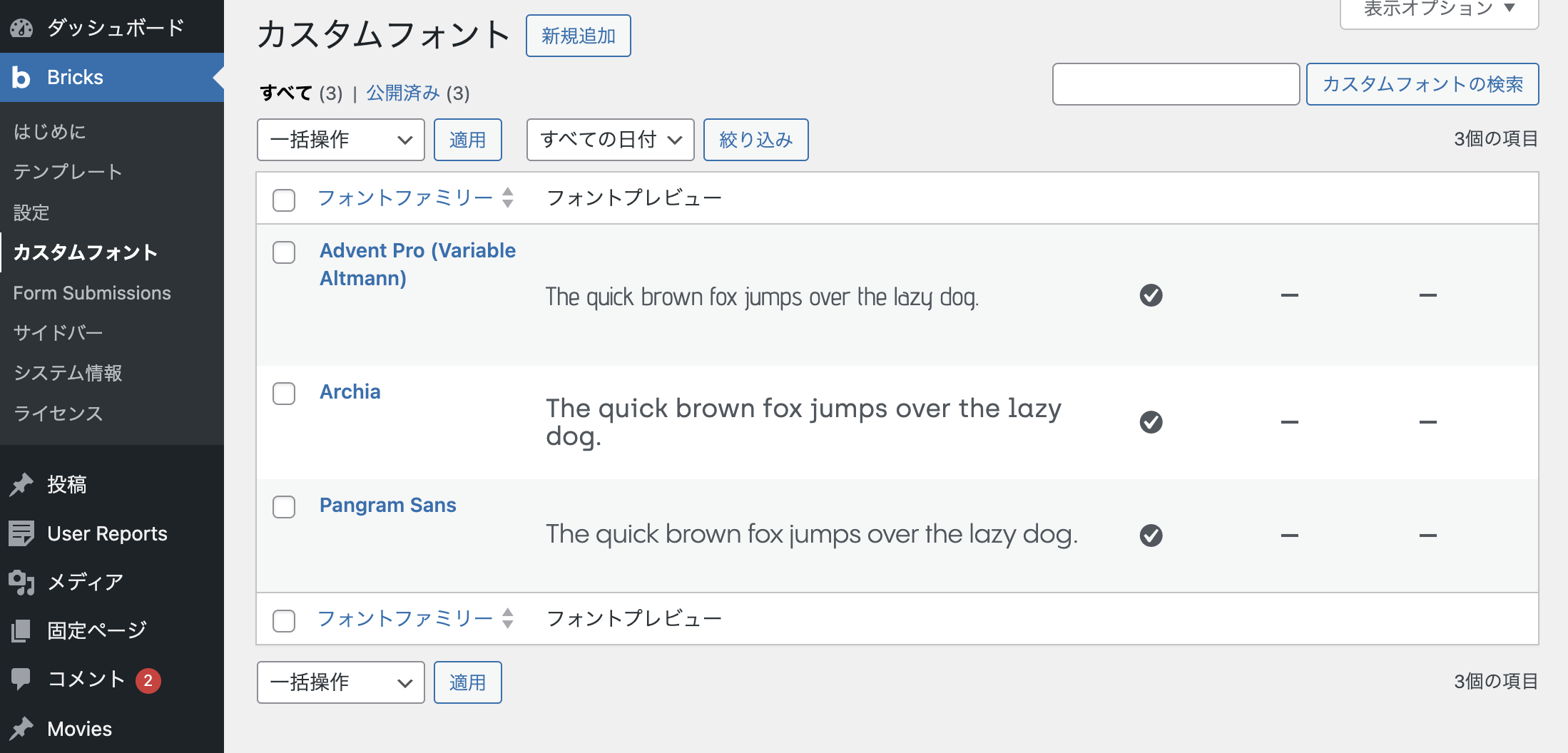
Task: Open the top bulk actions dropdown
Action: tap(341, 140)
